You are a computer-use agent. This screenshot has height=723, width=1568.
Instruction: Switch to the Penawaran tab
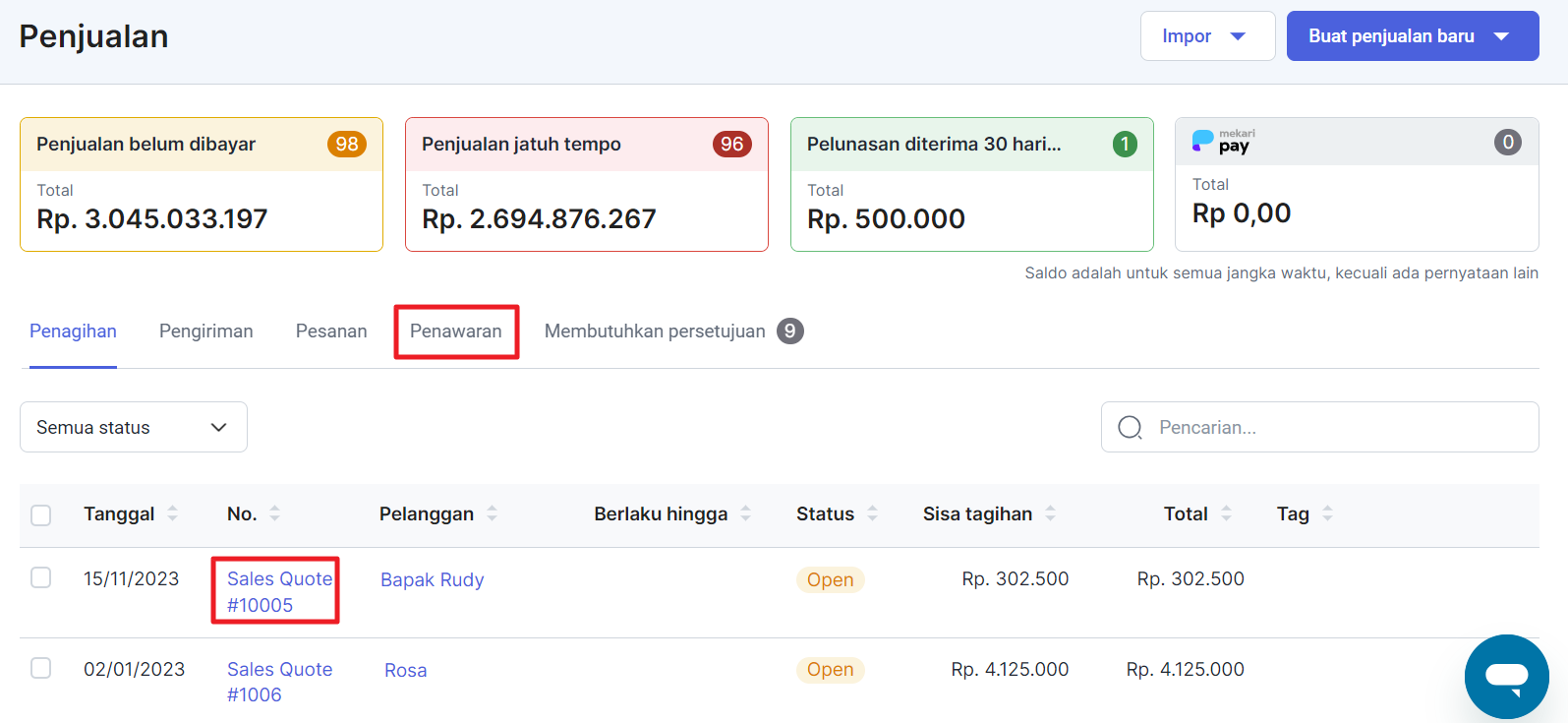point(456,331)
